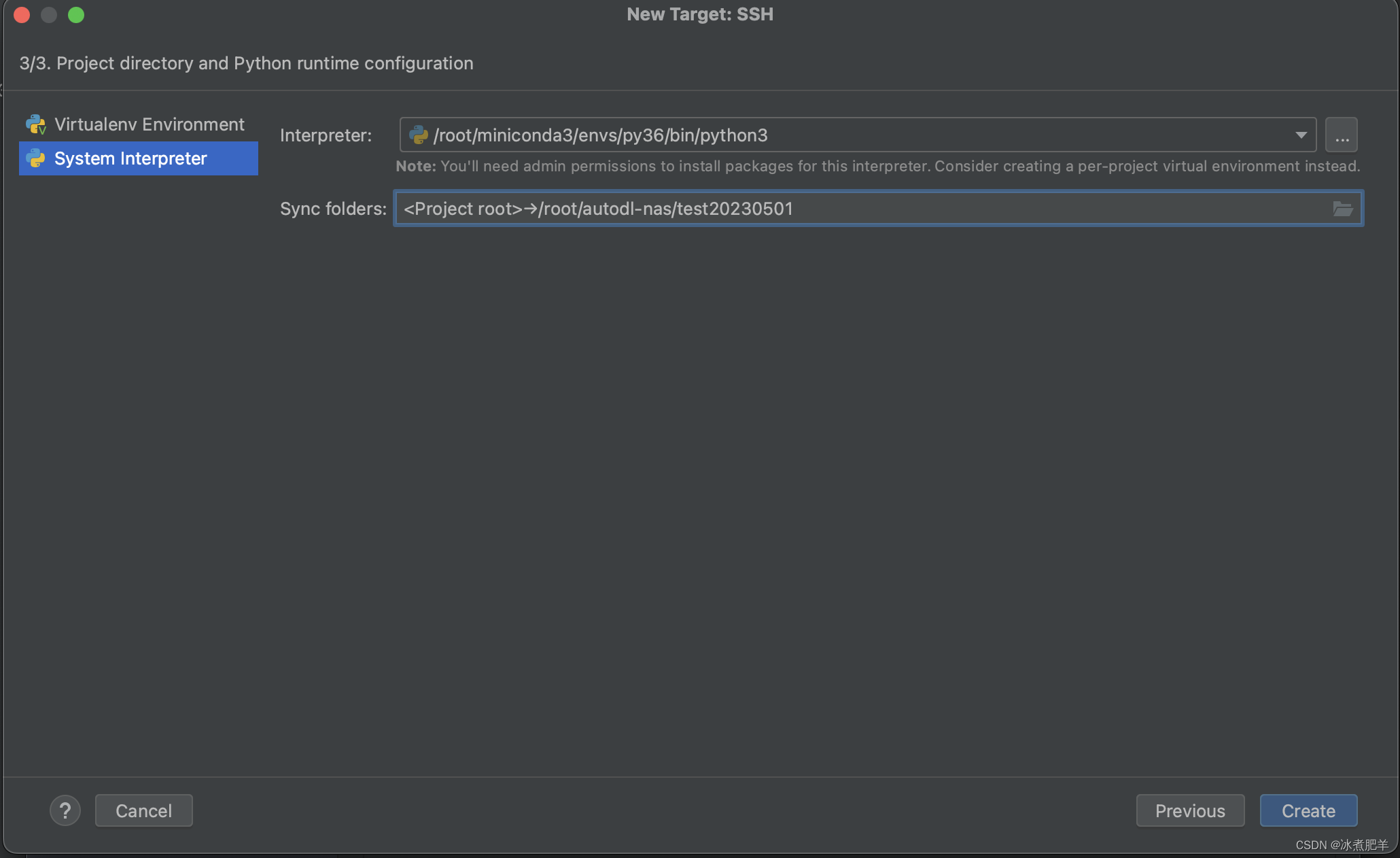Click the three-dots browse interpreter button
1400x858 pixels.
coord(1341,135)
